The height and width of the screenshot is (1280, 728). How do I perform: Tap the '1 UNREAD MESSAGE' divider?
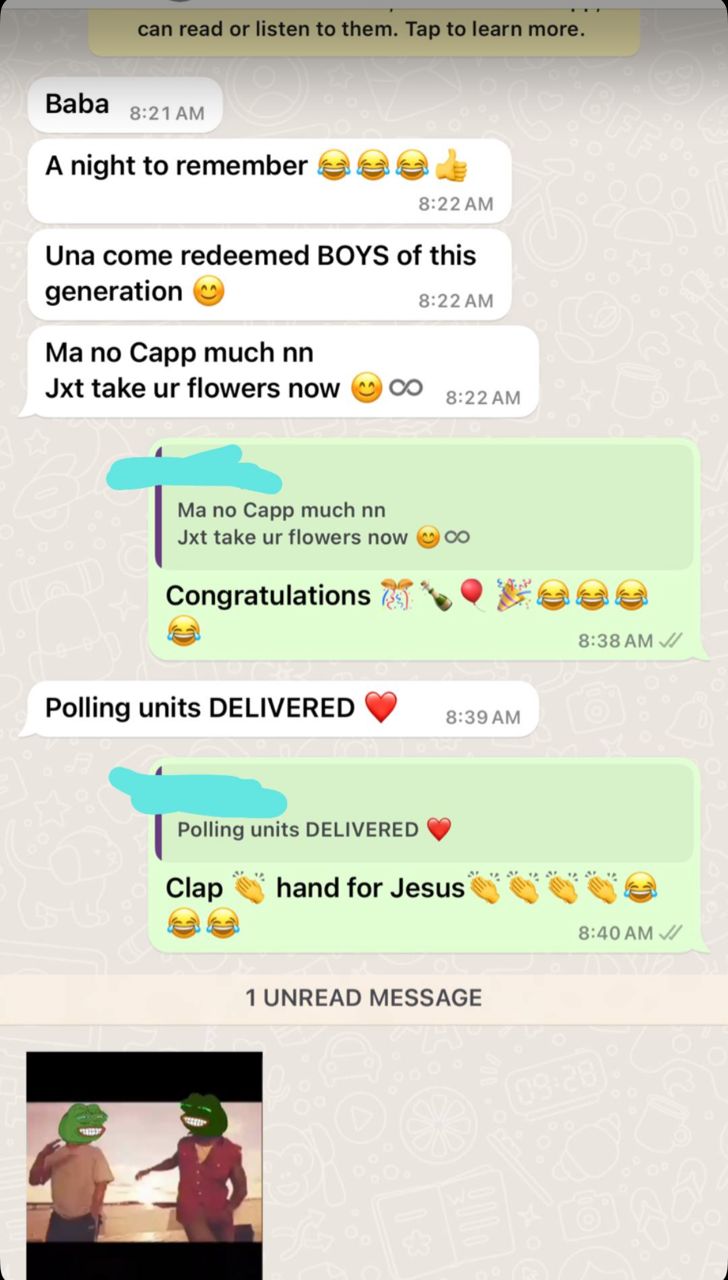click(364, 998)
